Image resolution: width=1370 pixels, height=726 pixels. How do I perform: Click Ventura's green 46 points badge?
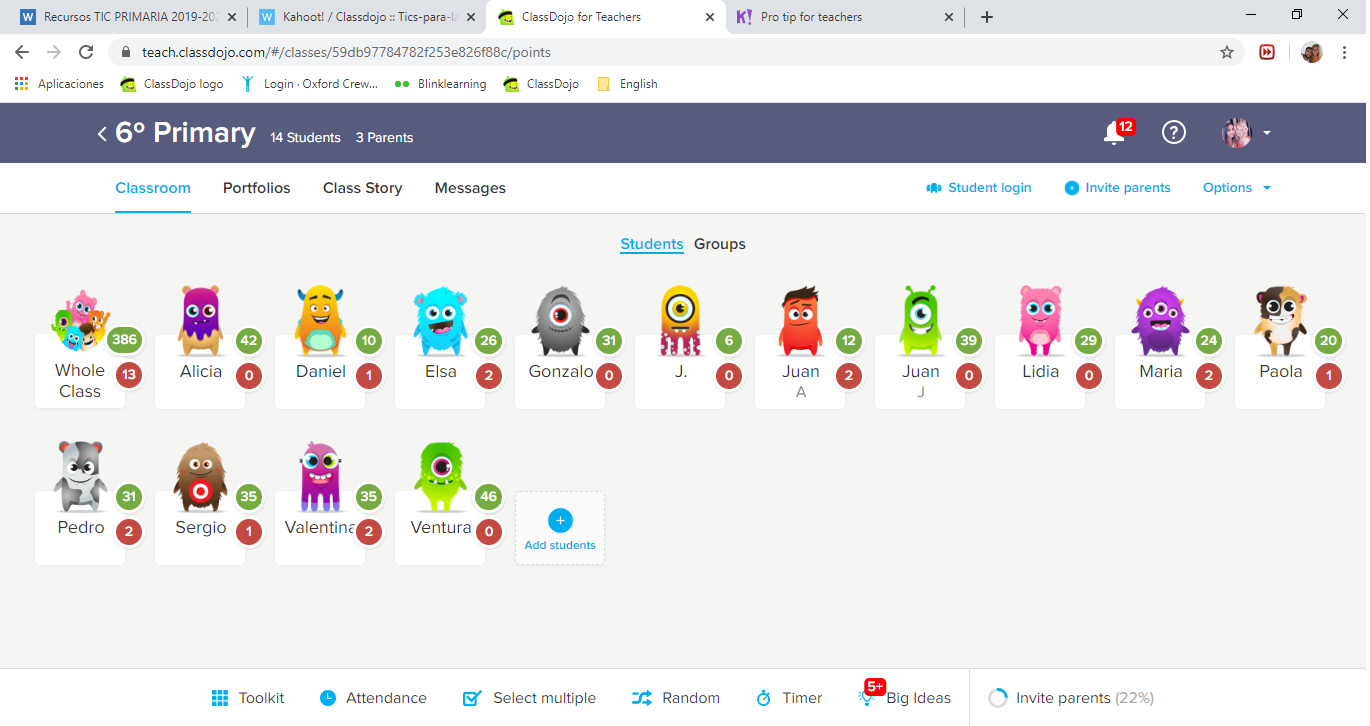(488, 496)
